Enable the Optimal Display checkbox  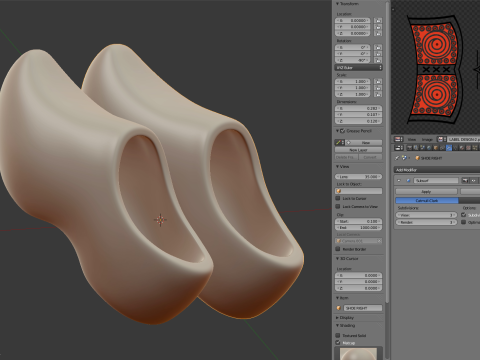[464, 222]
